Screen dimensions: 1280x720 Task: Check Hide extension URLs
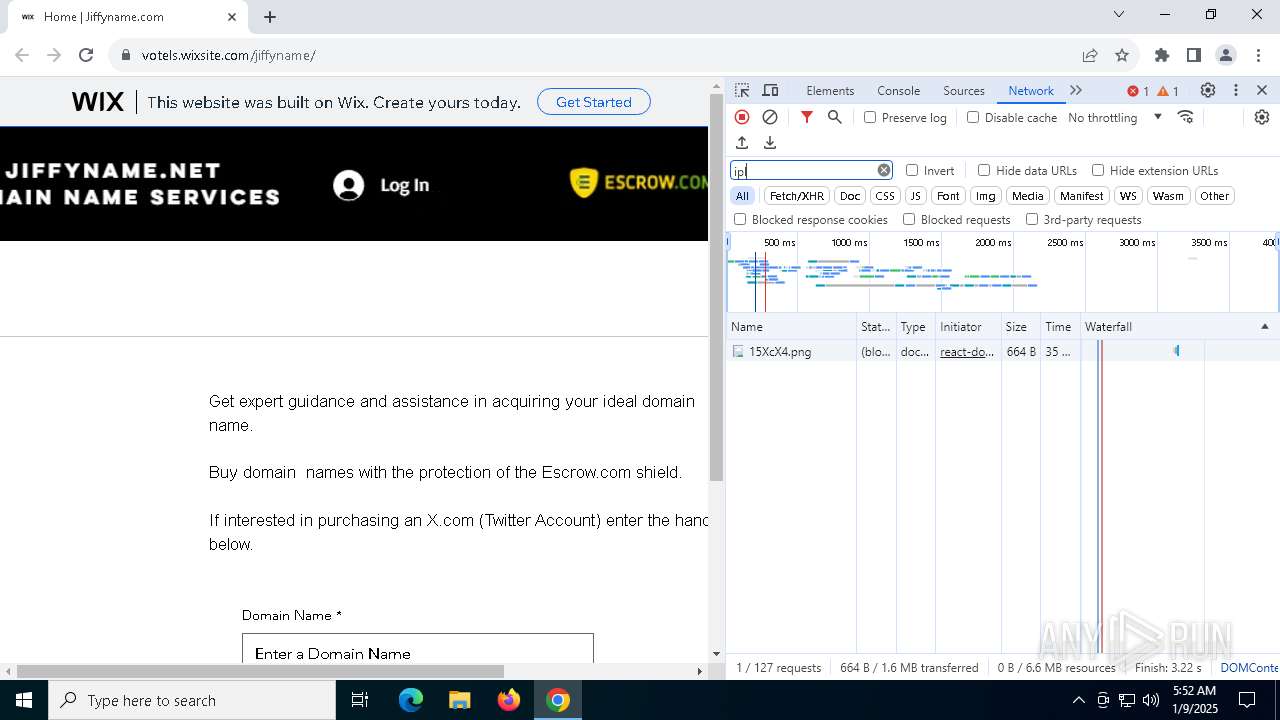[1098, 170]
